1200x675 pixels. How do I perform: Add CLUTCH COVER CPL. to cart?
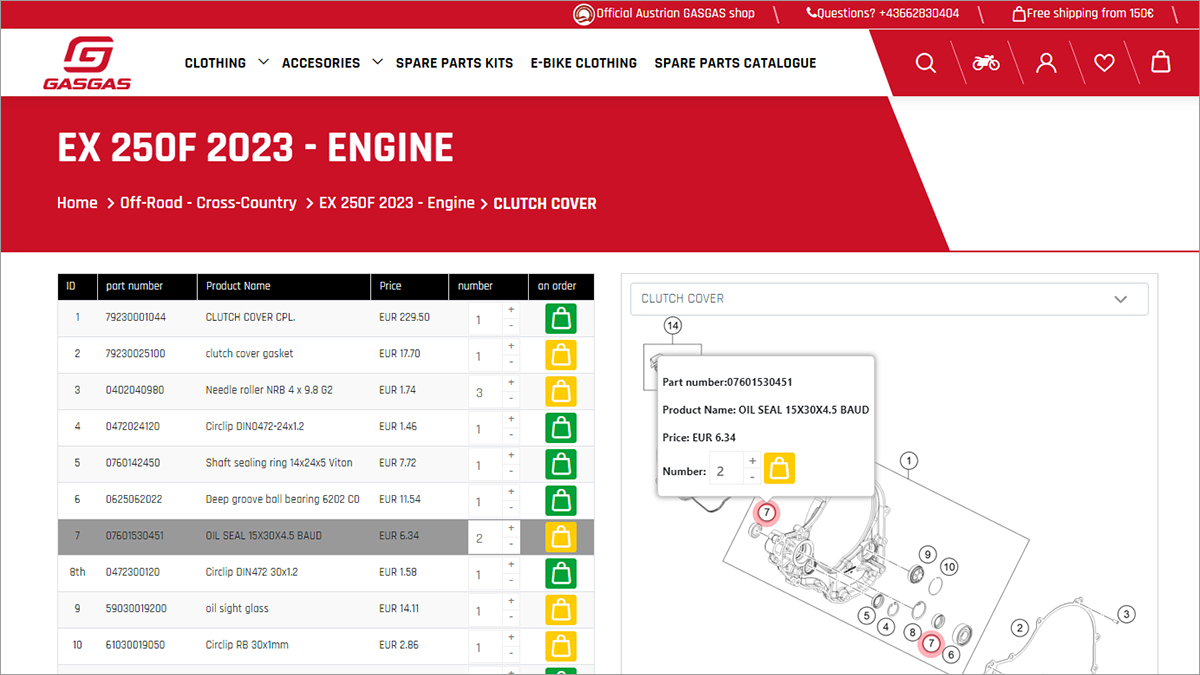[560, 319]
